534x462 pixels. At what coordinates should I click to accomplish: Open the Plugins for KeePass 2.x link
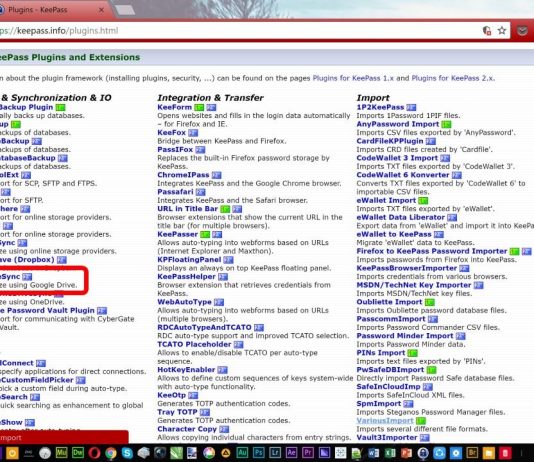452,78
